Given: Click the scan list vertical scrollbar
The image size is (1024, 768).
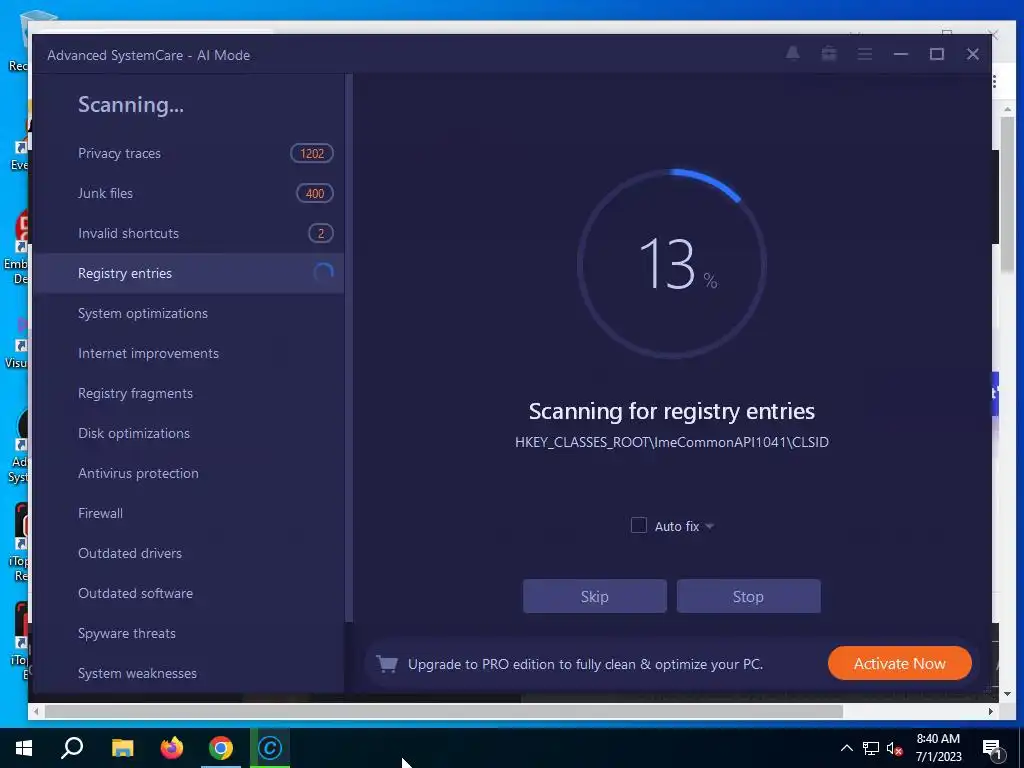Looking at the screenshot, I should click(x=349, y=347).
